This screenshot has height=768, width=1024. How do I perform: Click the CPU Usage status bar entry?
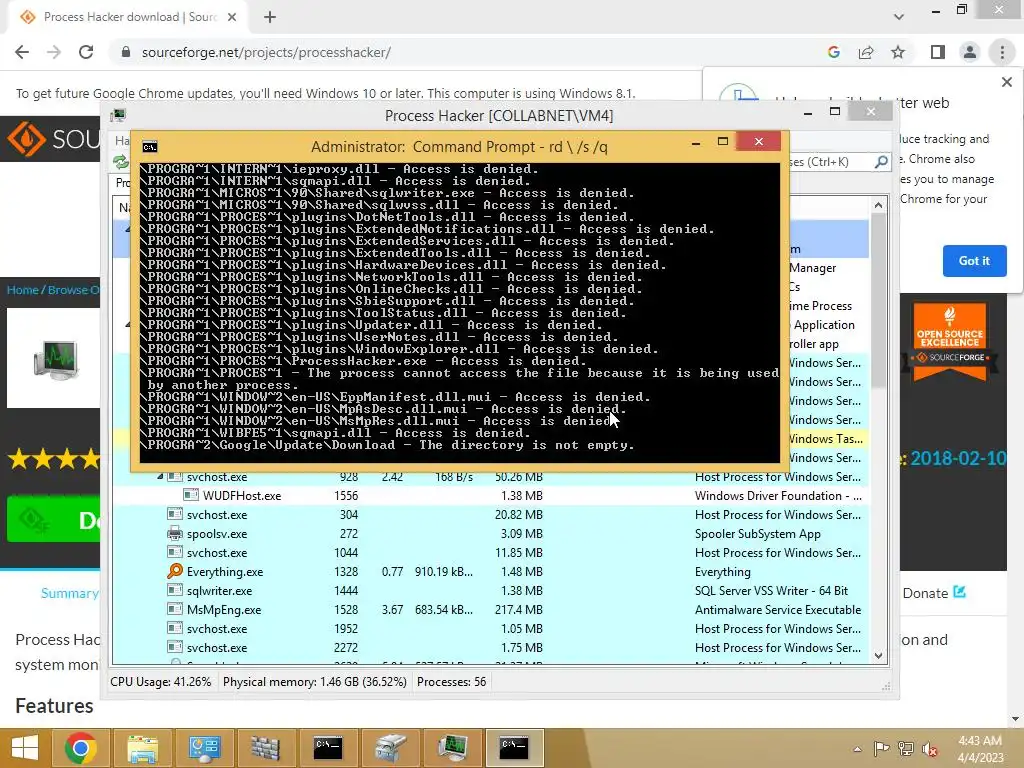pos(161,682)
